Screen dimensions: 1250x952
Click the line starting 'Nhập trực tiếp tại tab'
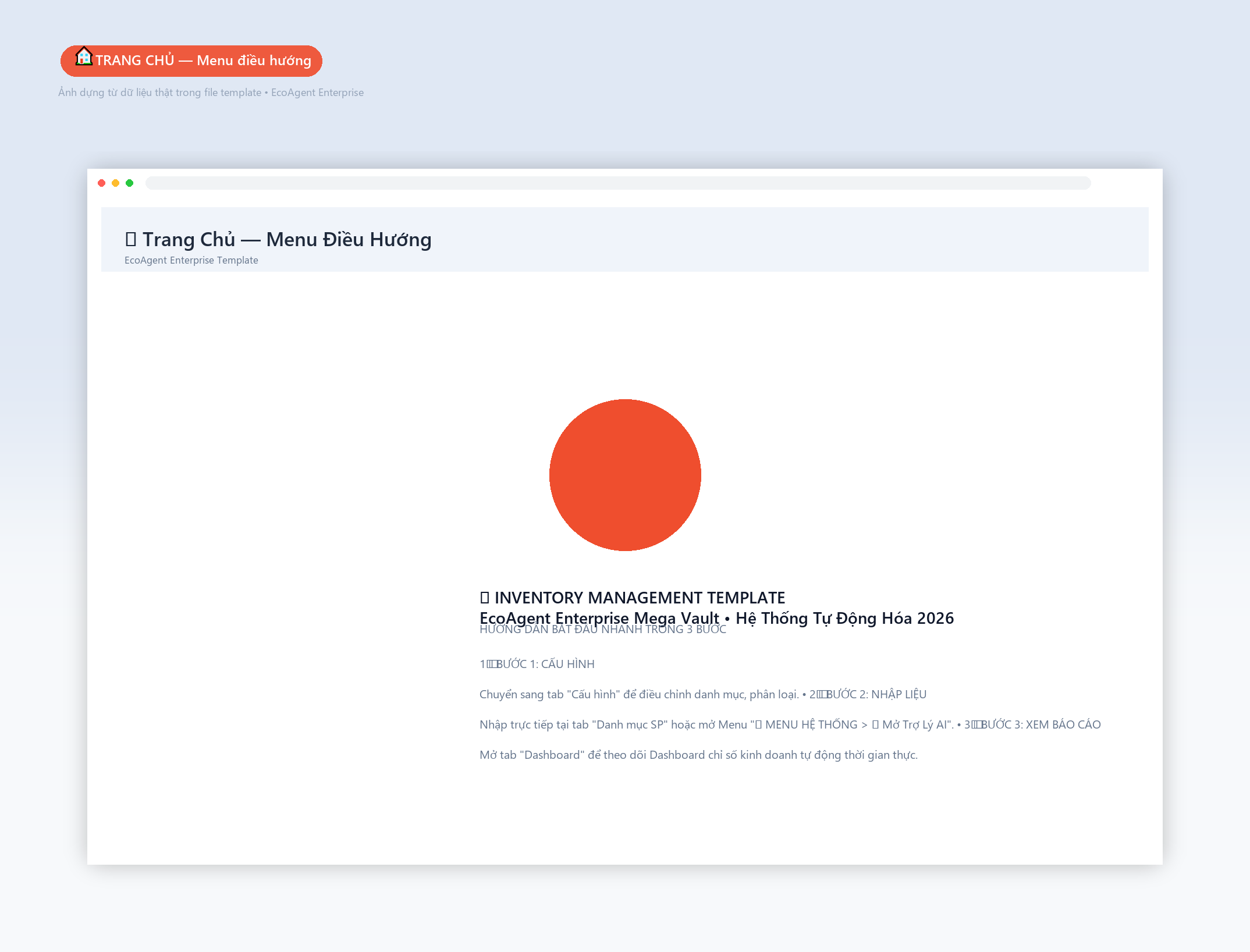click(x=790, y=724)
